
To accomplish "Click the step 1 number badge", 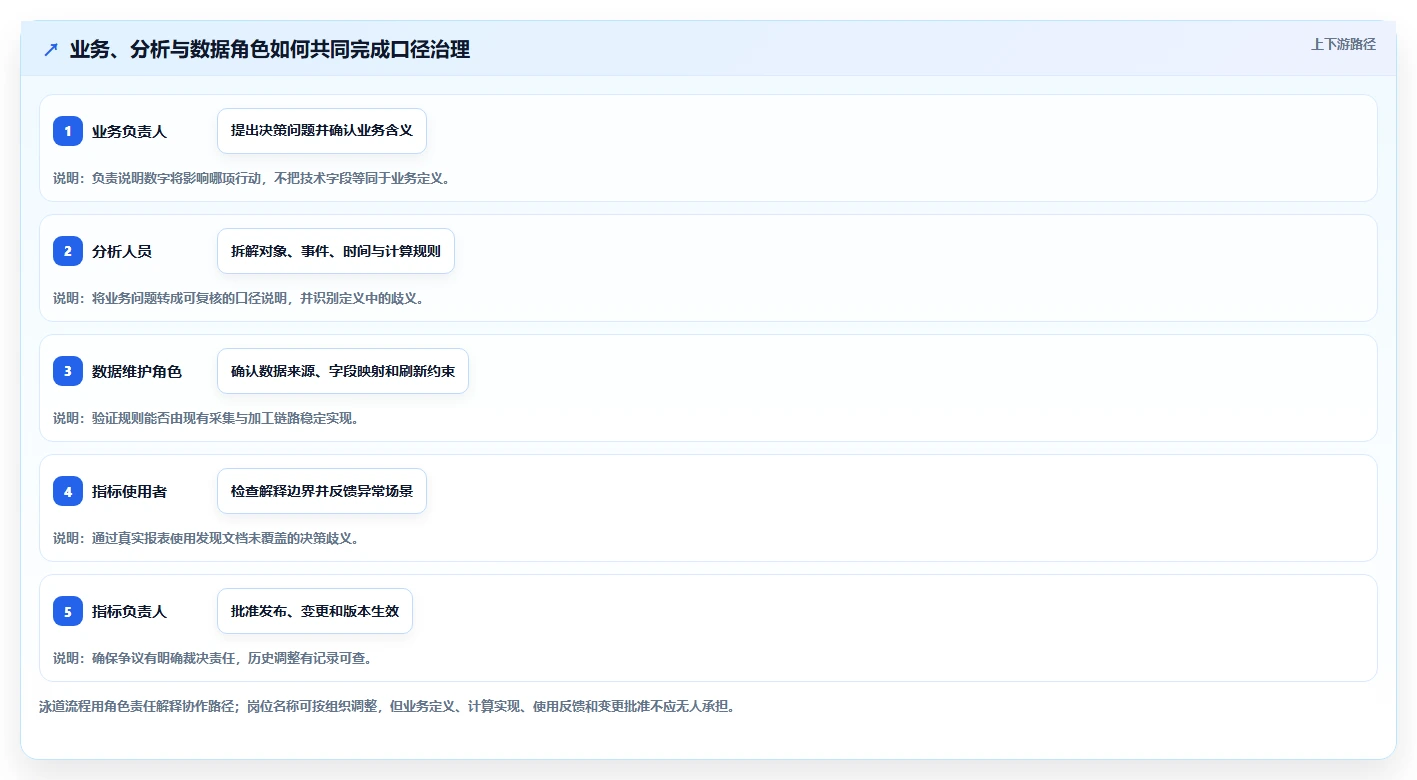I will click(x=68, y=131).
